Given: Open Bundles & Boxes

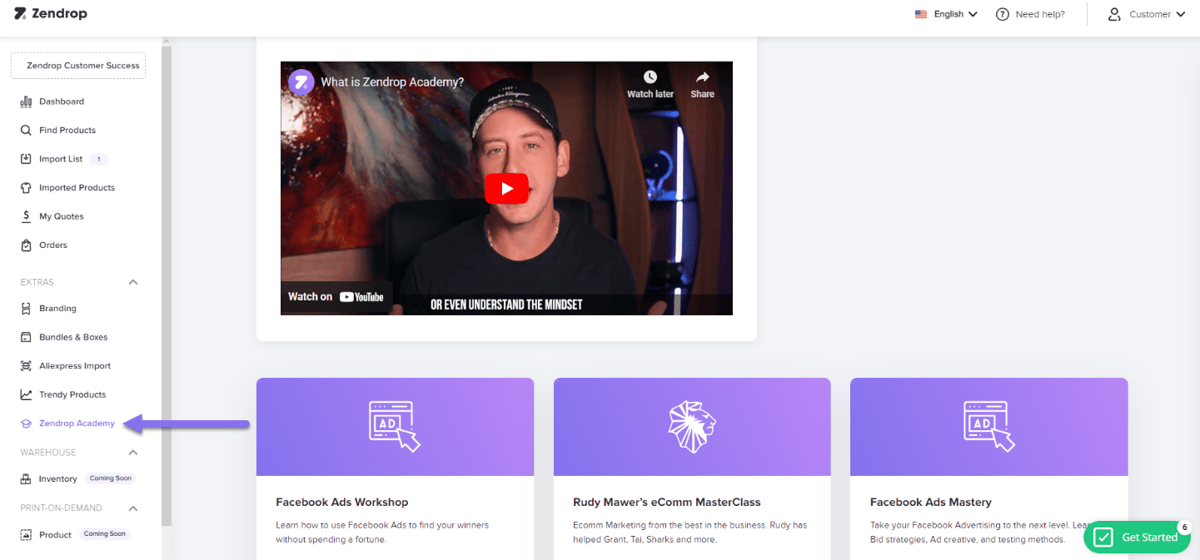Looking at the screenshot, I should (73, 337).
